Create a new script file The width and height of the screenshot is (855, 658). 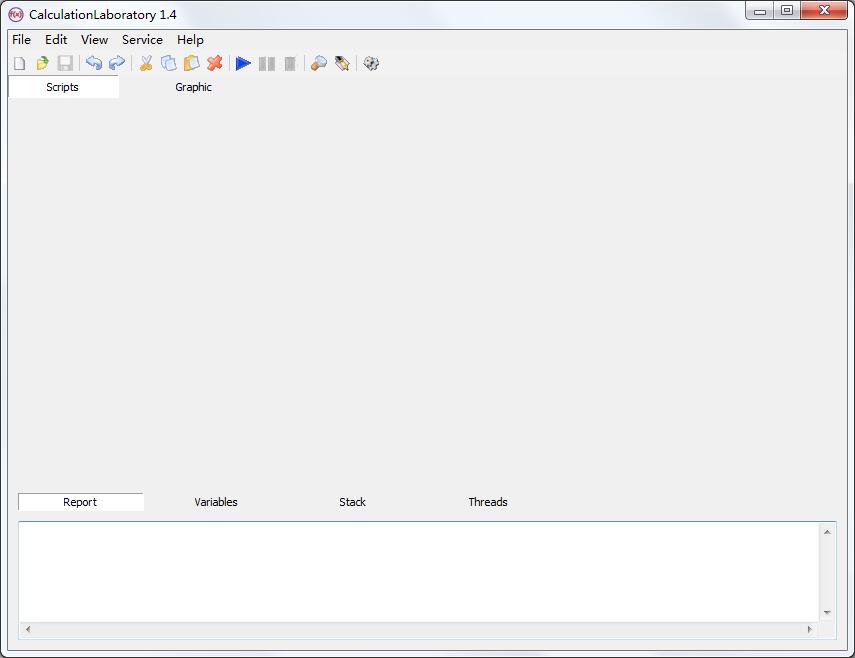pos(20,64)
